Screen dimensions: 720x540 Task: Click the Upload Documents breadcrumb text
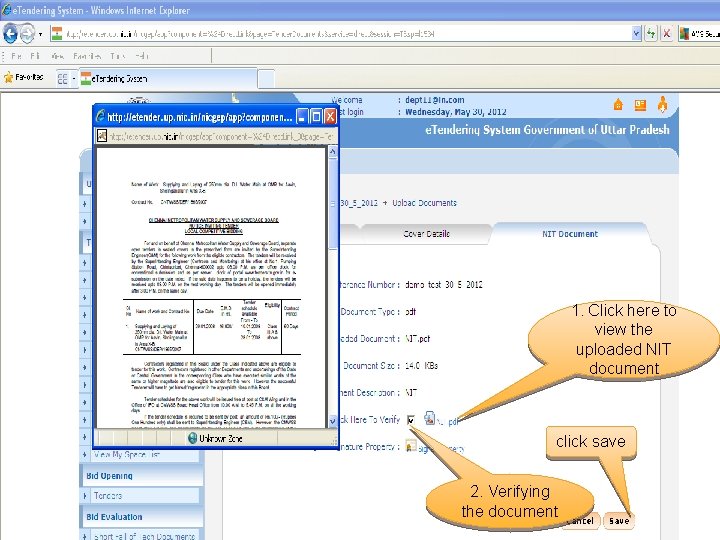pos(424,203)
